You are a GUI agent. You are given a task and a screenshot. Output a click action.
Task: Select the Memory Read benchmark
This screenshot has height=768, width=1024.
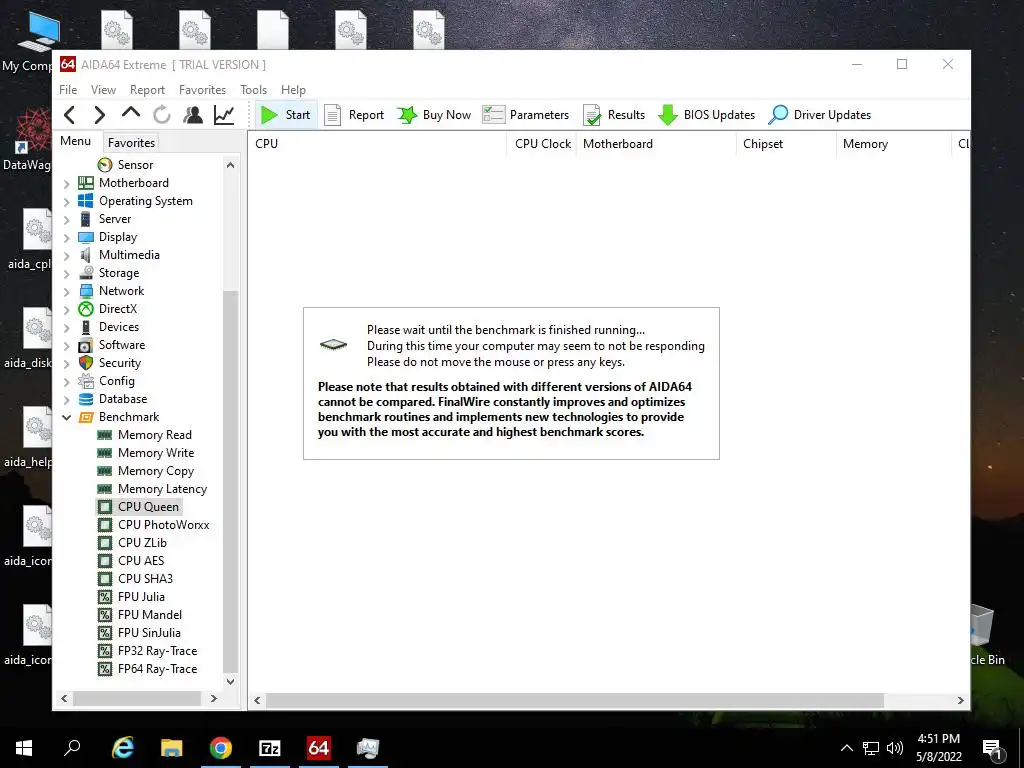(x=144, y=435)
